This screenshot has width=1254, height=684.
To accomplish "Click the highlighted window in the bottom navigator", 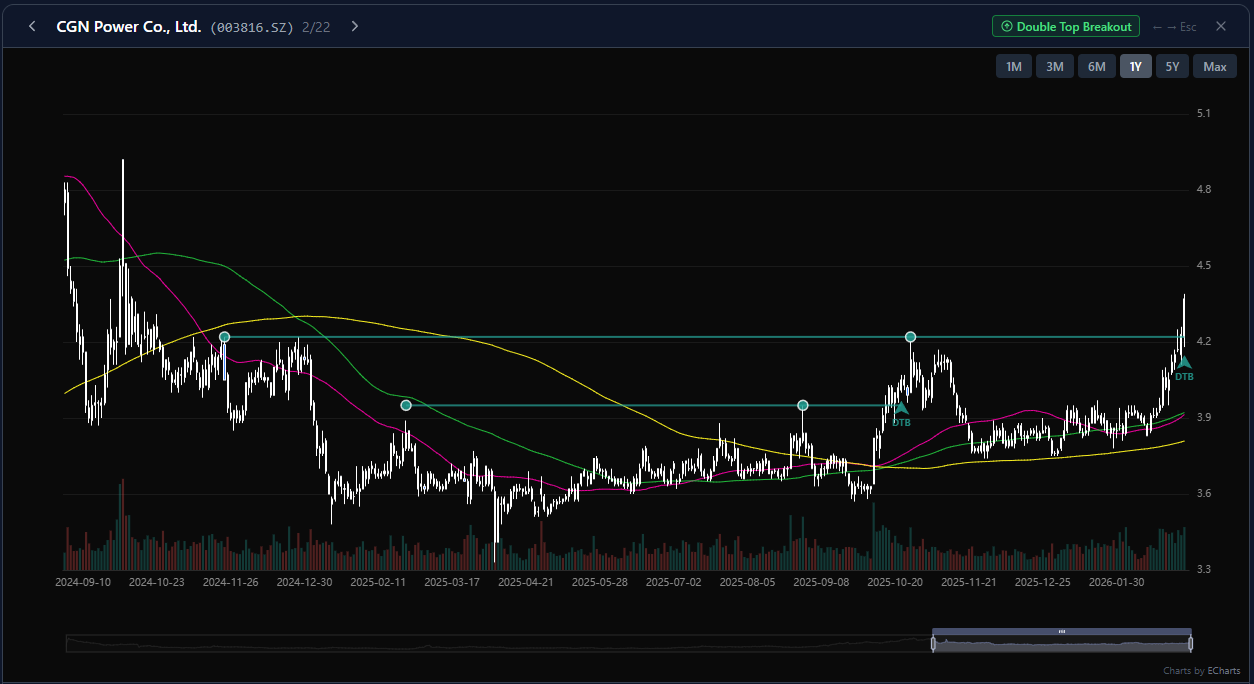I will [x=1062, y=644].
